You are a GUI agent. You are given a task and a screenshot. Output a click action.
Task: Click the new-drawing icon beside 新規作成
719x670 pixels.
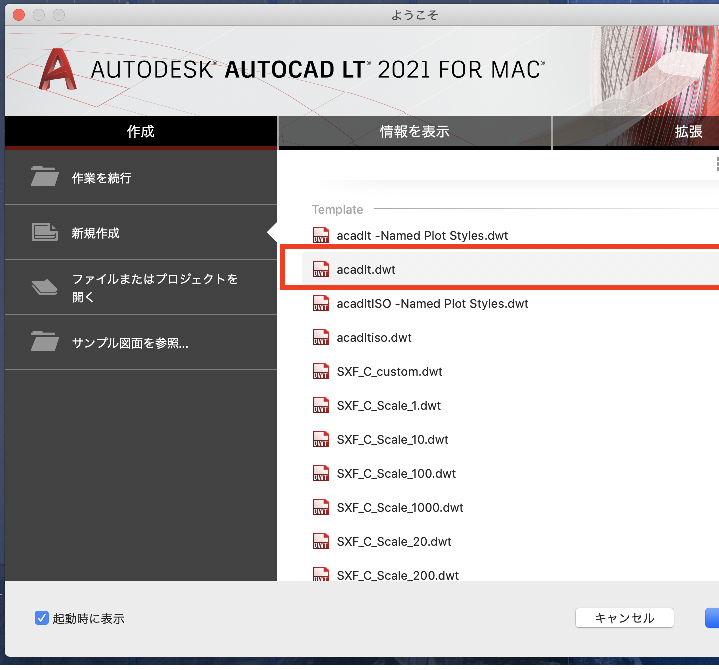click(x=44, y=232)
